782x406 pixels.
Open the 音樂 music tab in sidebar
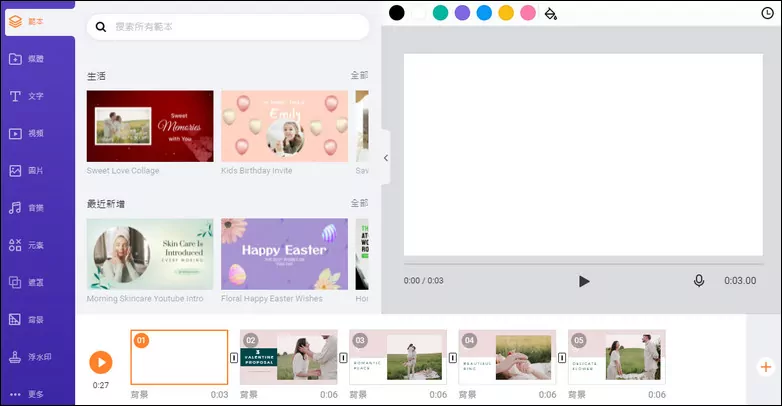pos(27,208)
